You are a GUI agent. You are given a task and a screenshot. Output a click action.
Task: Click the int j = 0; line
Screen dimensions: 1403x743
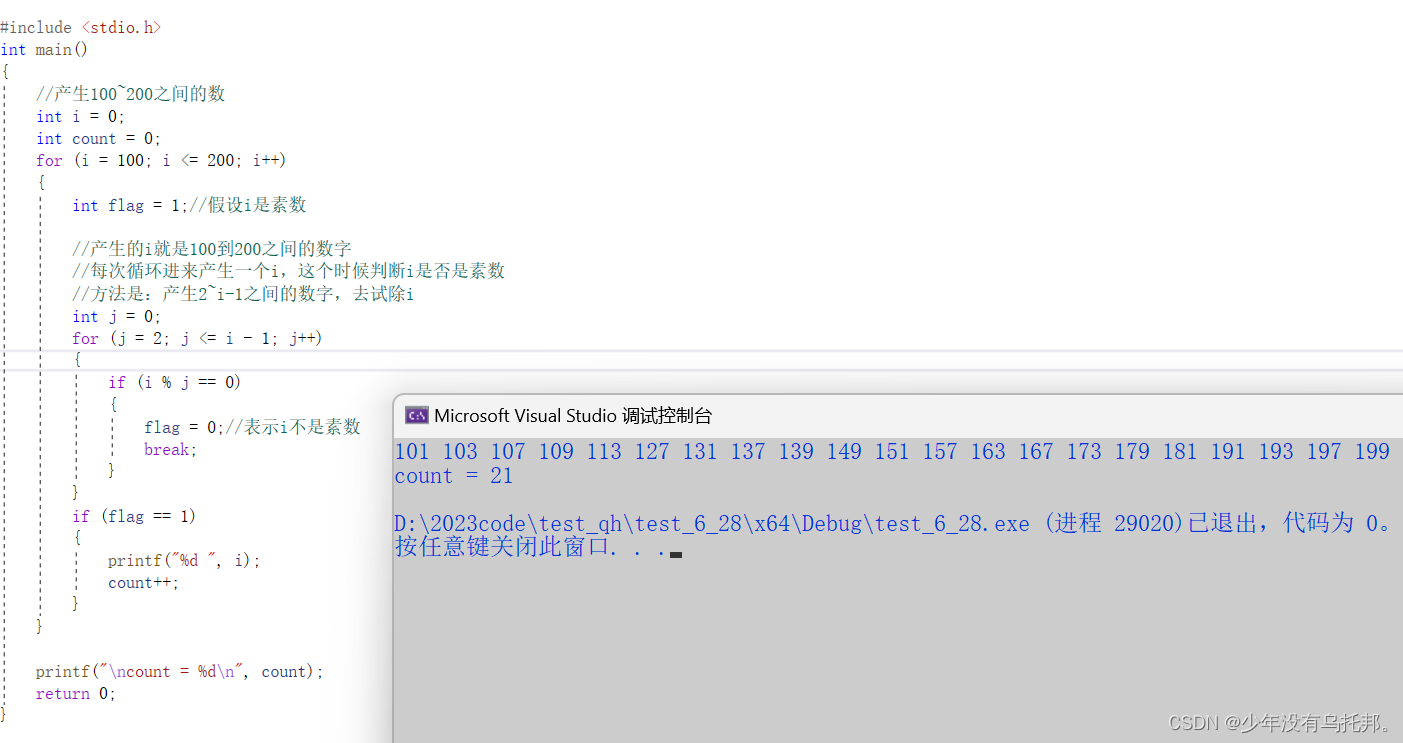(116, 317)
